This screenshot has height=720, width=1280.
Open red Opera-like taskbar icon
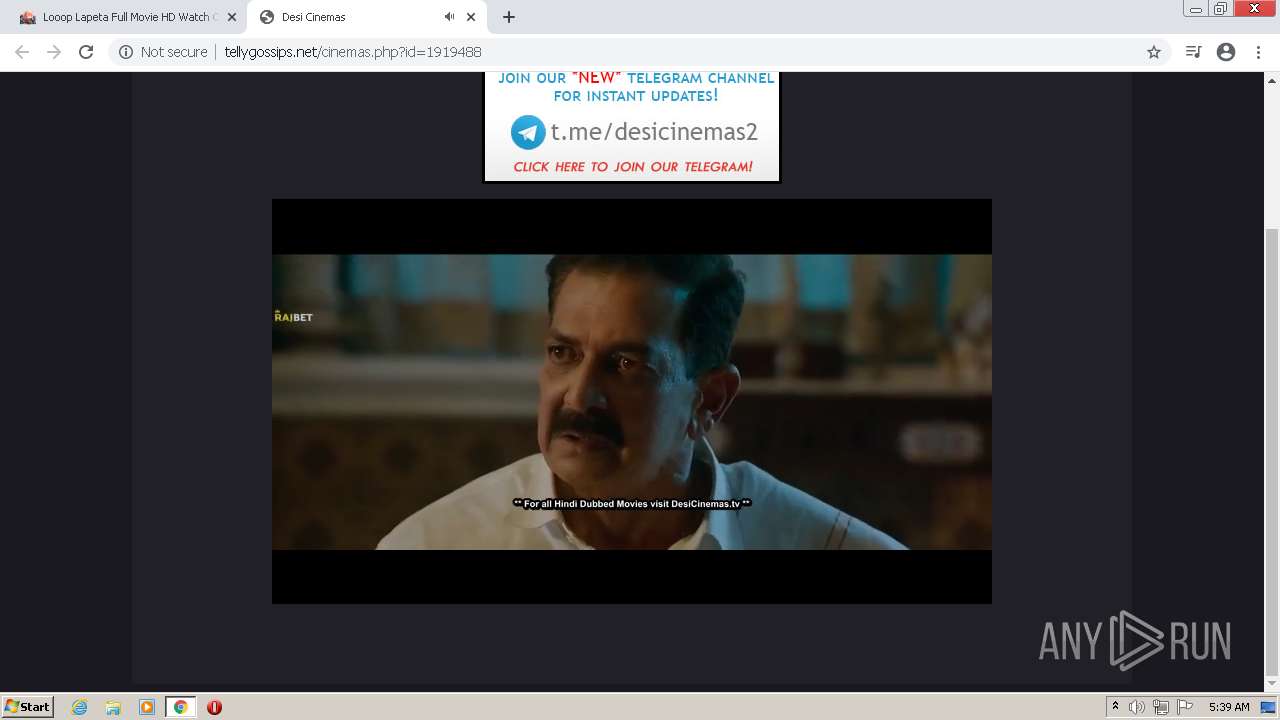point(214,707)
